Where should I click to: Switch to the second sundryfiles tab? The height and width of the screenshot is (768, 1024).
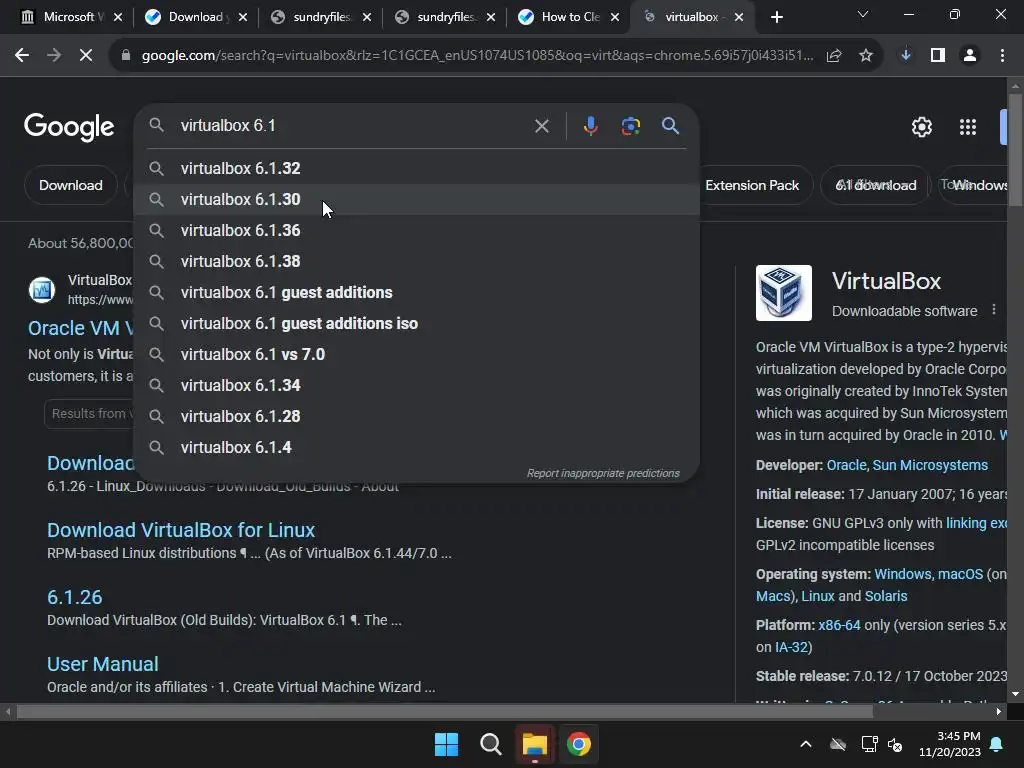point(443,17)
